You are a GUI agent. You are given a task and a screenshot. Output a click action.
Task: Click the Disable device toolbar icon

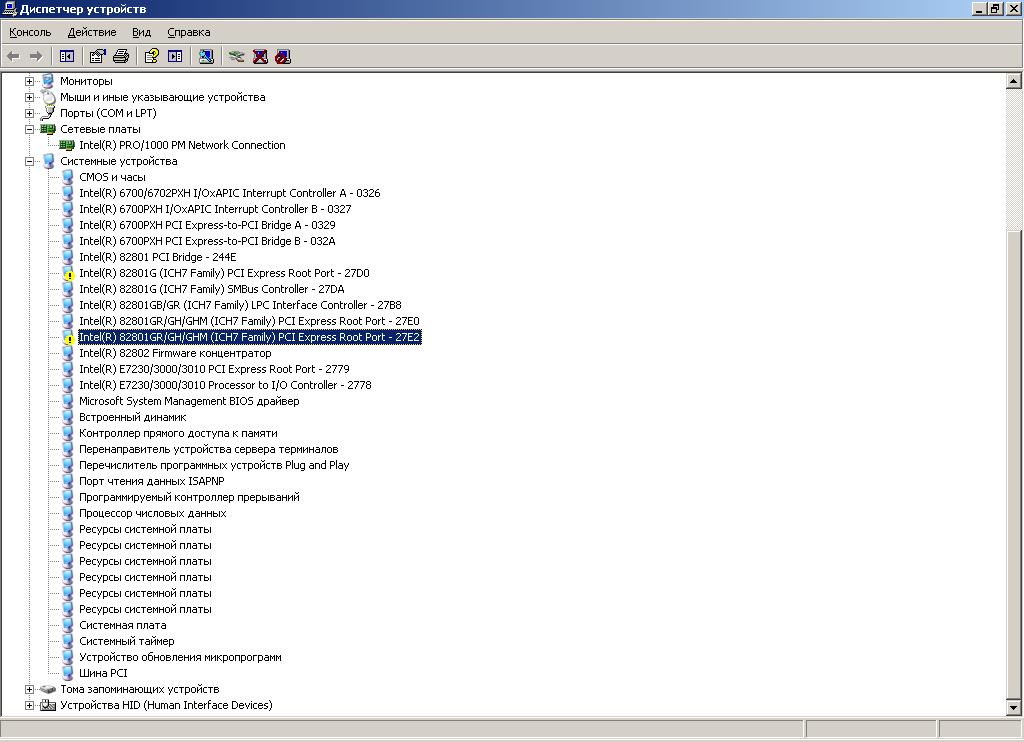coord(283,56)
